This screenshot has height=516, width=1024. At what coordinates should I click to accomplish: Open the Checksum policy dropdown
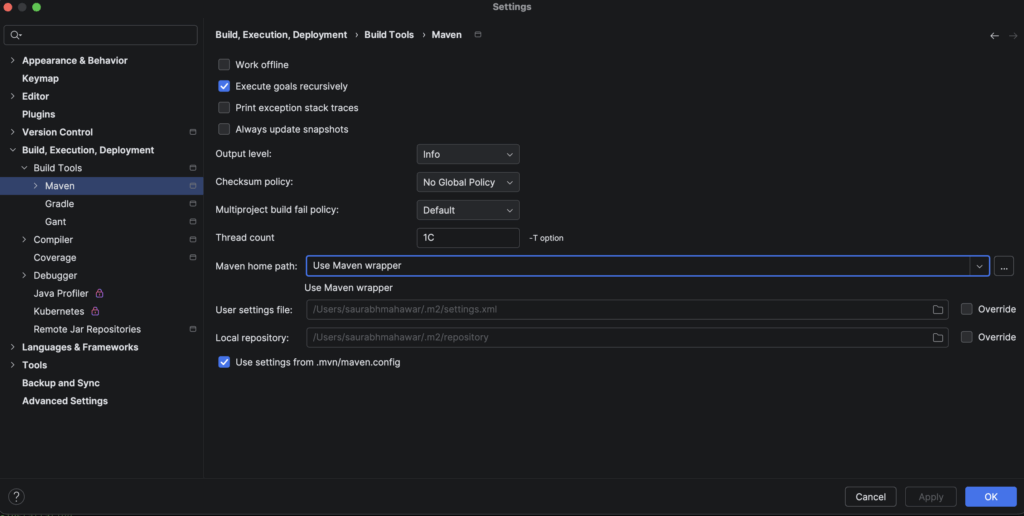(467, 183)
